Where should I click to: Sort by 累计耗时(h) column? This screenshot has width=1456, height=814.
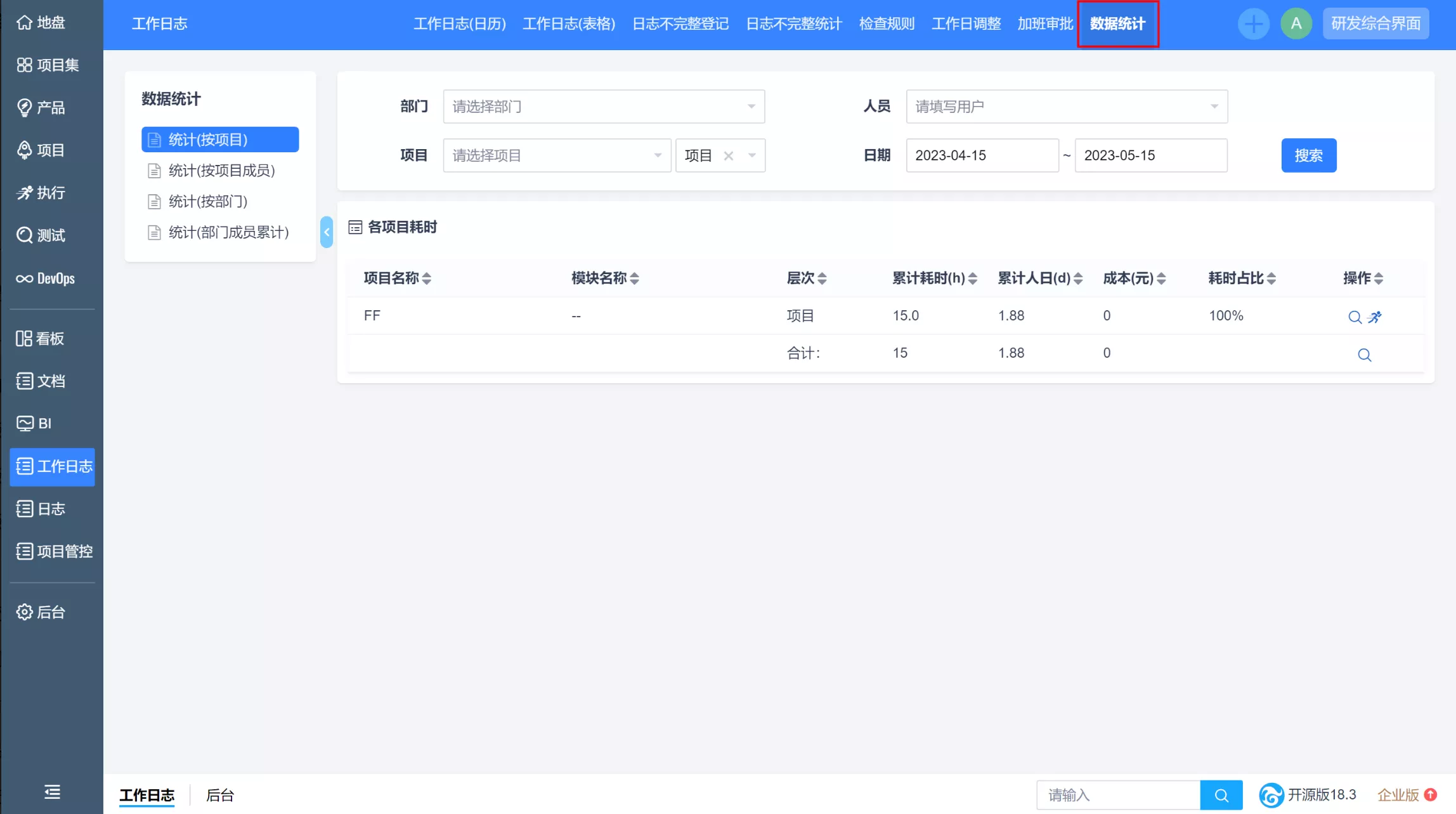[935, 278]
